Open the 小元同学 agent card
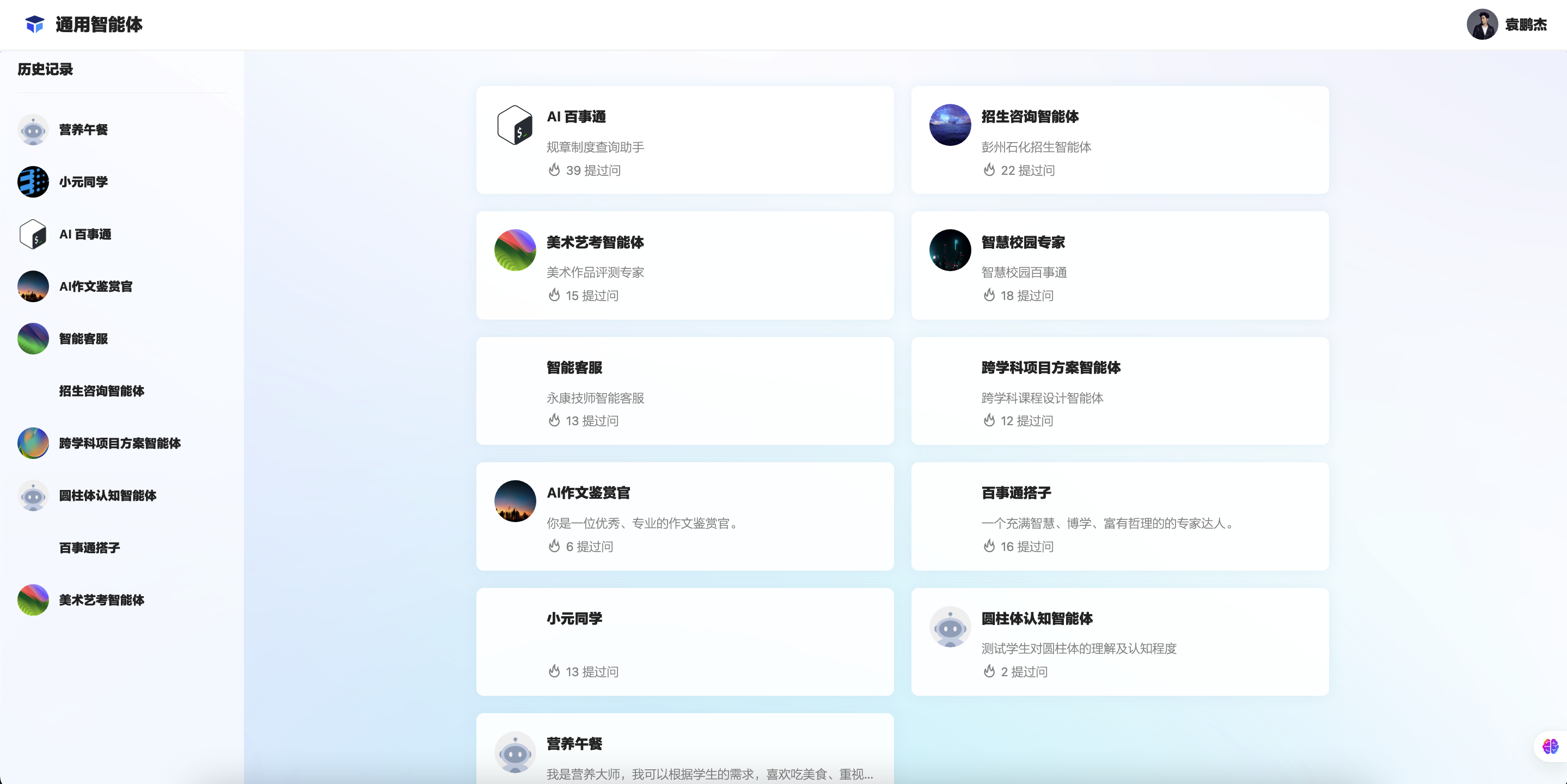Screen dimensions: 1567x784 coord(684,642)
